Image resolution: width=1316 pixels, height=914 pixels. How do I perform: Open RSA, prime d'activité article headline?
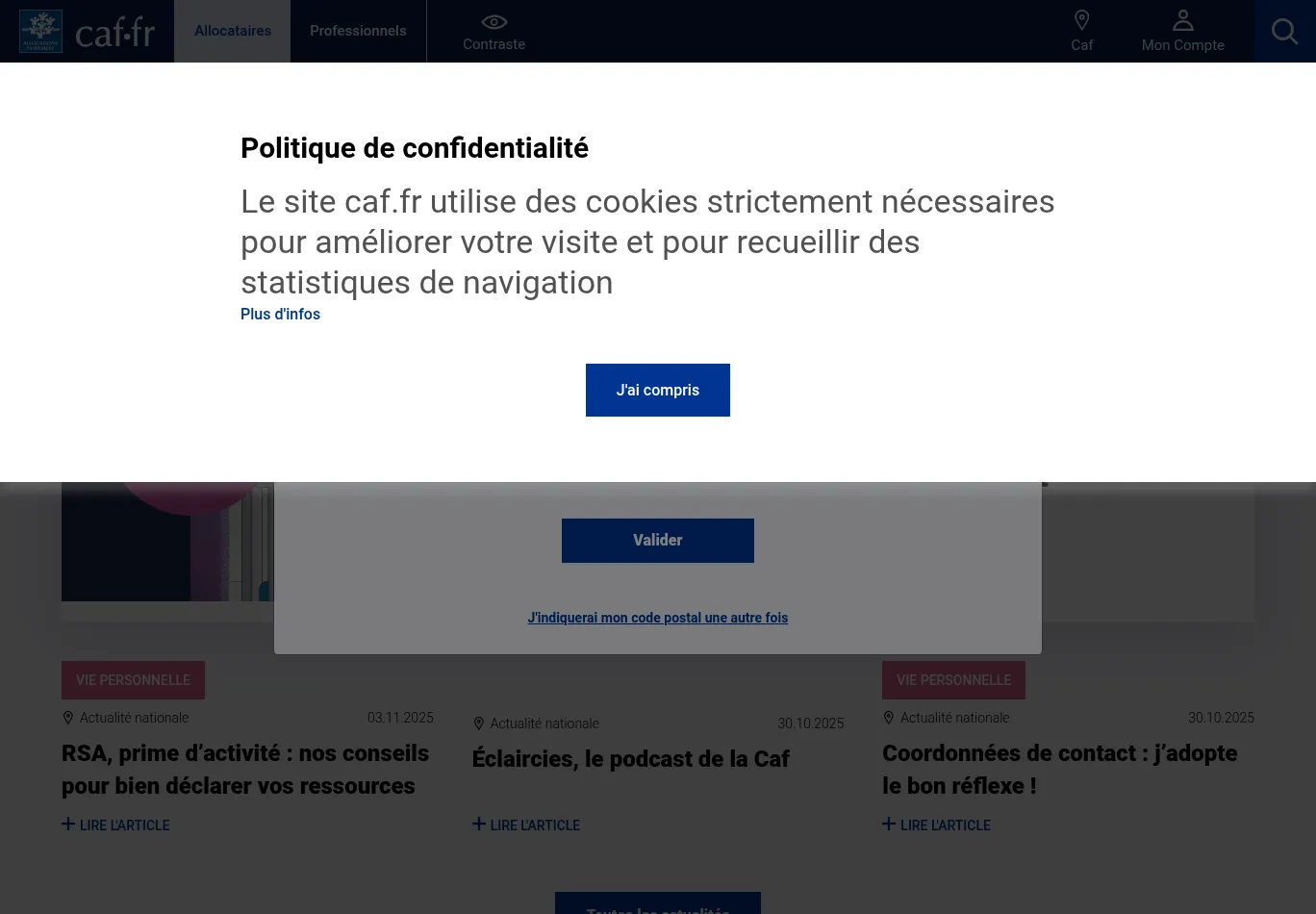click(245, 770)
